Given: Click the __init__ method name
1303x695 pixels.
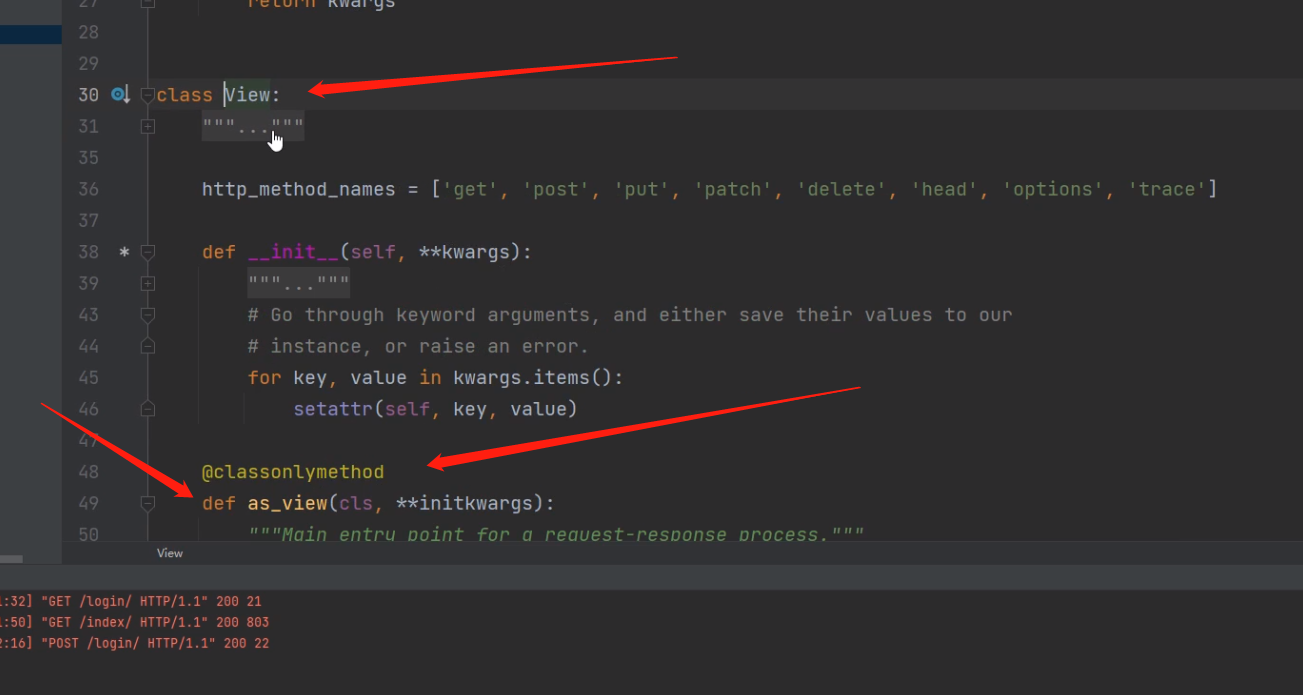Looking at the screenshot, I should [x=293, y=252].
